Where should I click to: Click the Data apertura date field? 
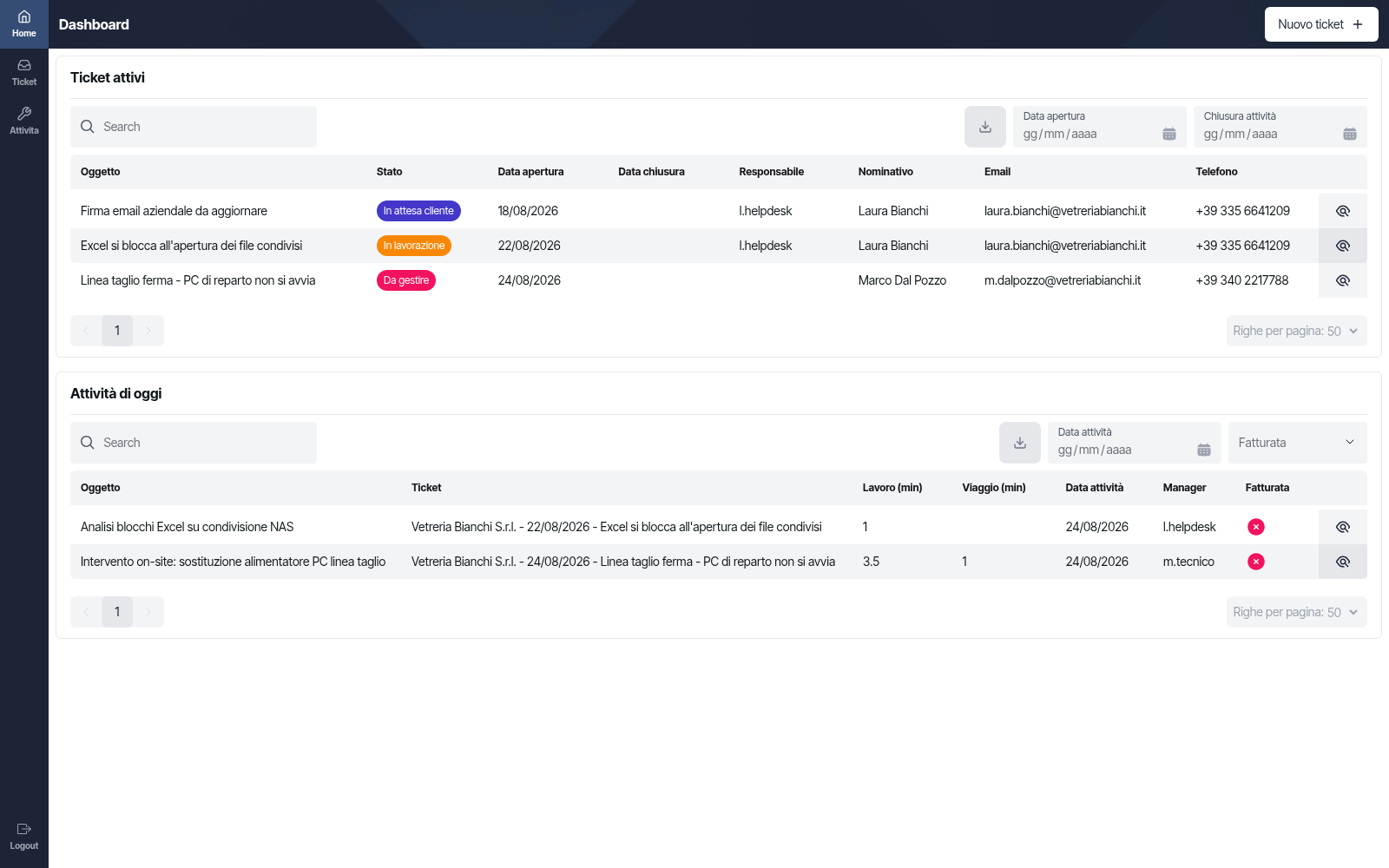tap(1100, 127)
